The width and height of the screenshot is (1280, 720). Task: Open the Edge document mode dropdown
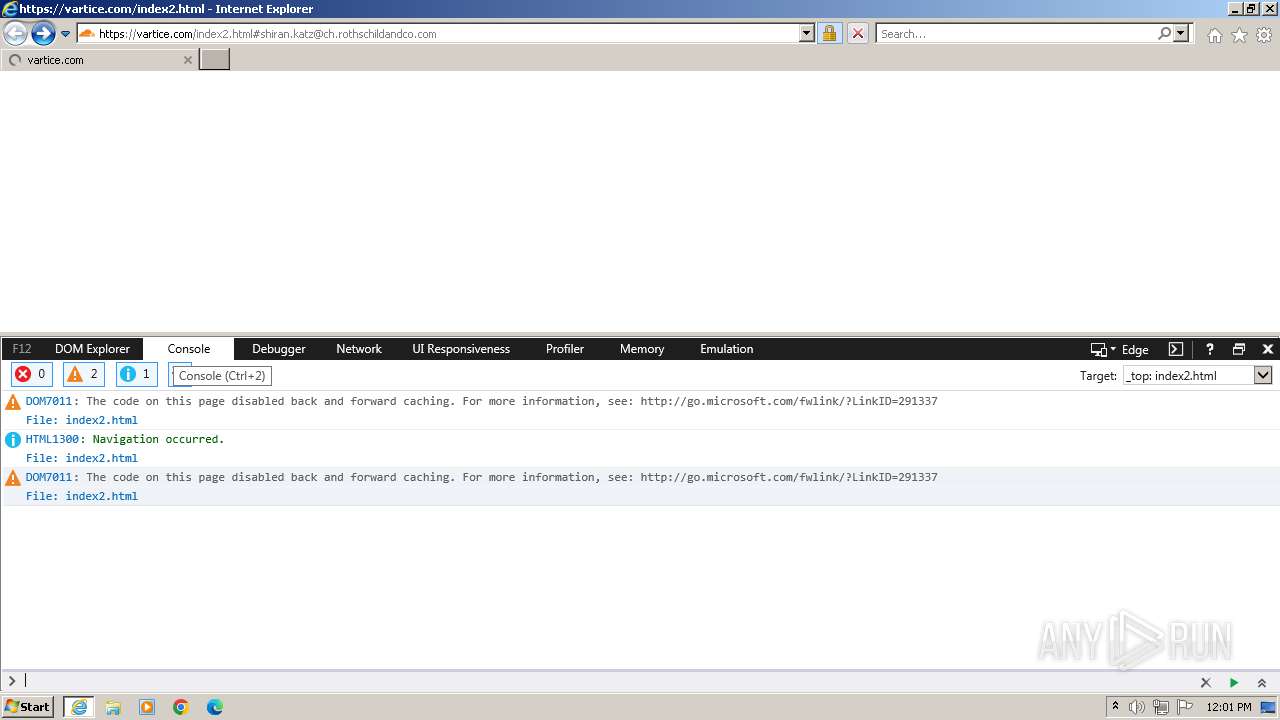[1120, 349]
